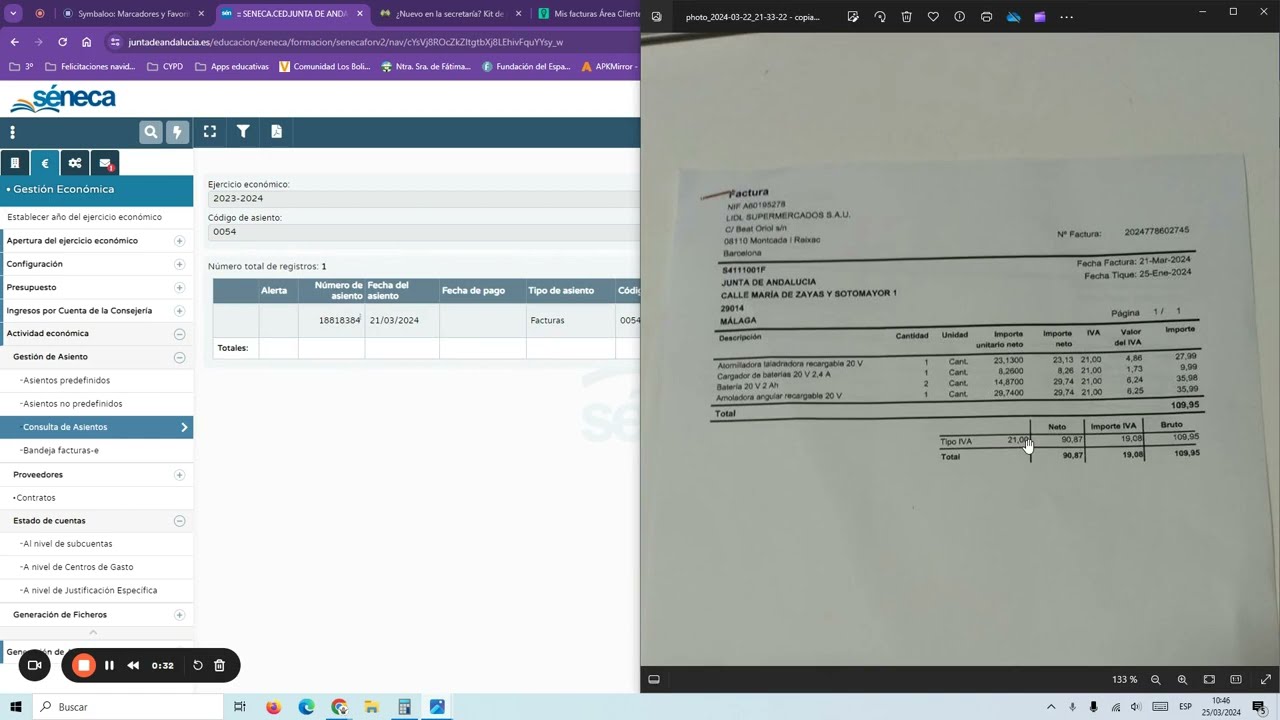Show photo file info icon
This screenshot has height=720, width=1280.
(960, 17)
